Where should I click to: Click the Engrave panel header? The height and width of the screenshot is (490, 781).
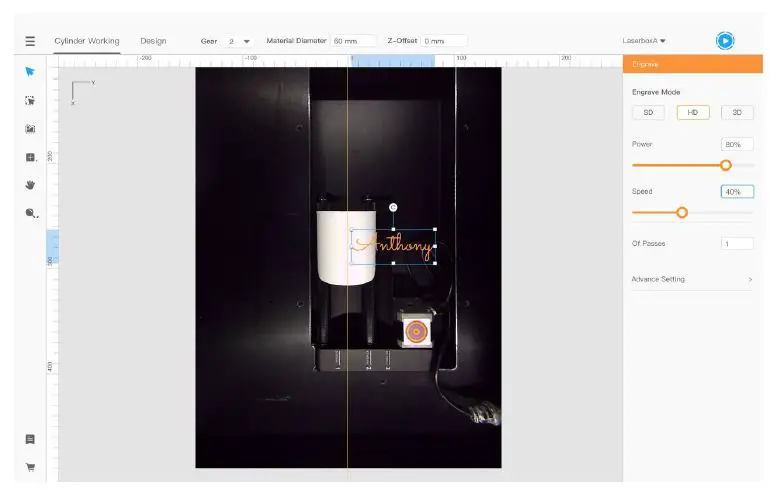pos(692,64)
